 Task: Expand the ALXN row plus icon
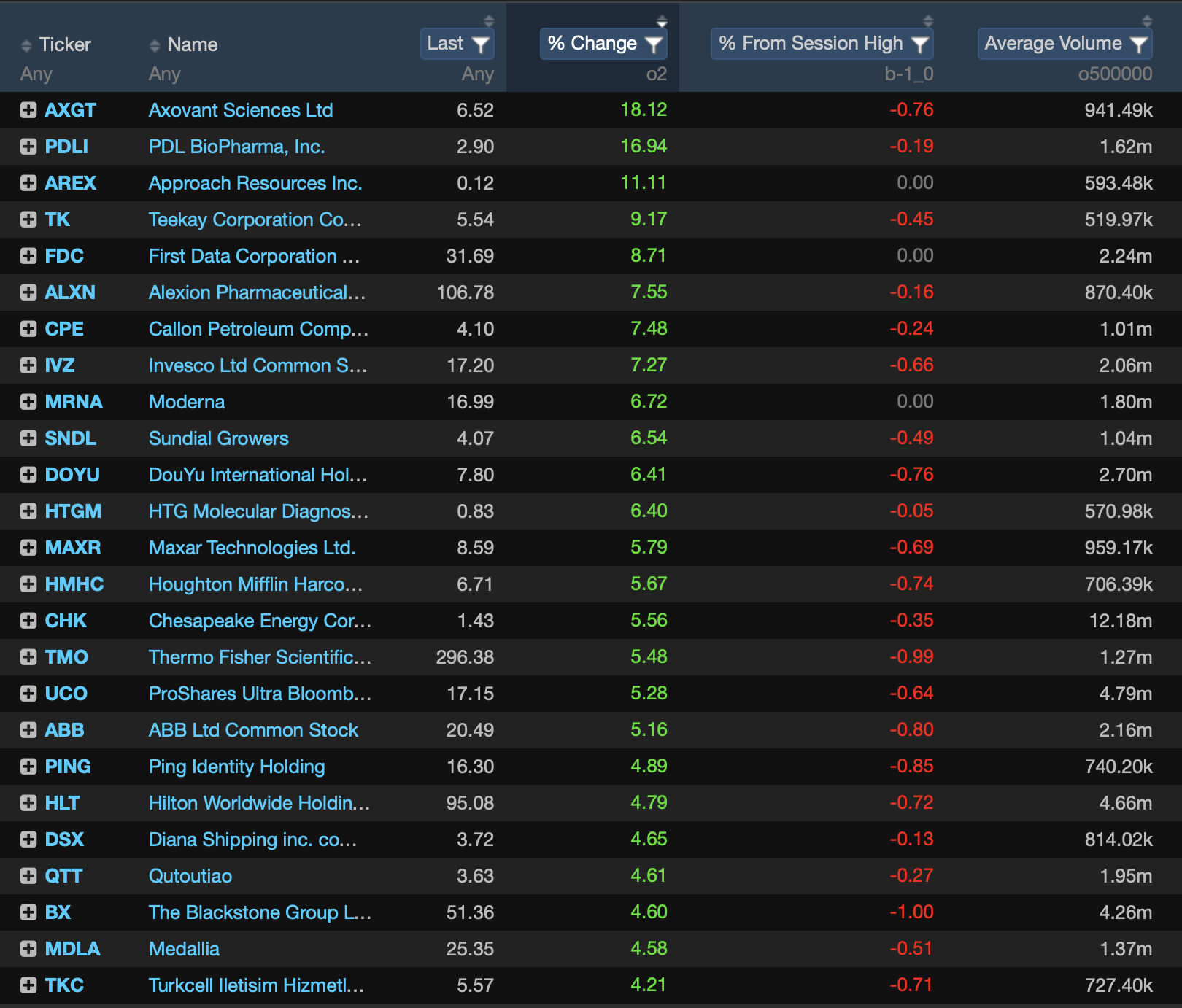point(28,292)
